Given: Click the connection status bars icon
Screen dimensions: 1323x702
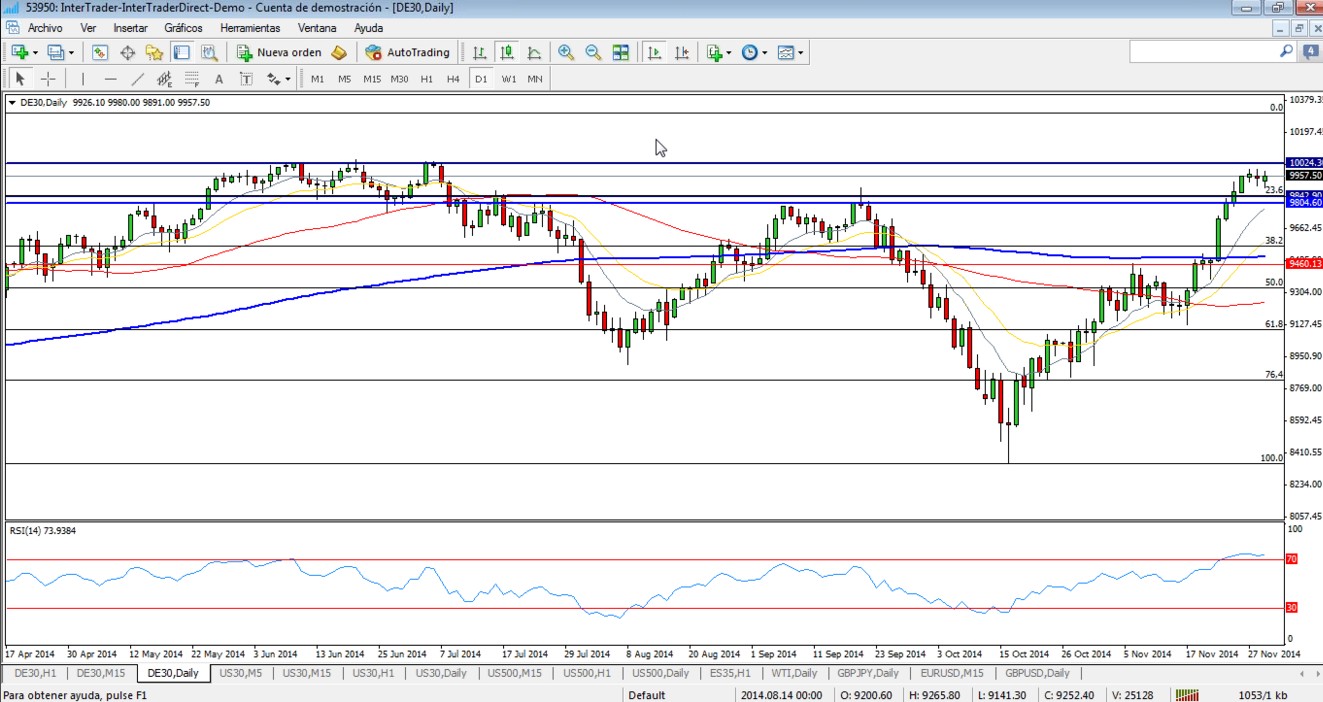Looking at the screenshot, I should (x=1188, y=694).
